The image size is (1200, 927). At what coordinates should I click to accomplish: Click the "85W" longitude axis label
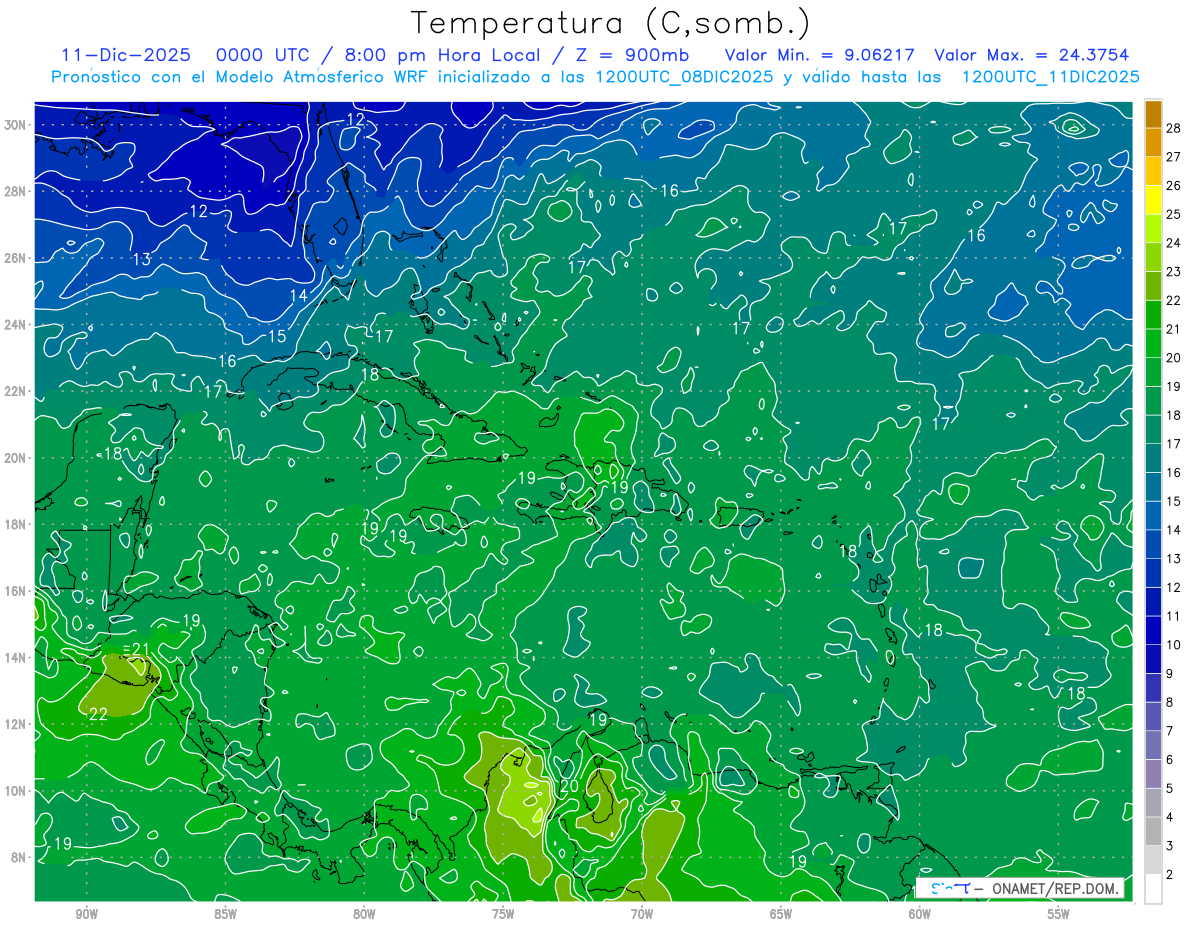pos(225,914)
